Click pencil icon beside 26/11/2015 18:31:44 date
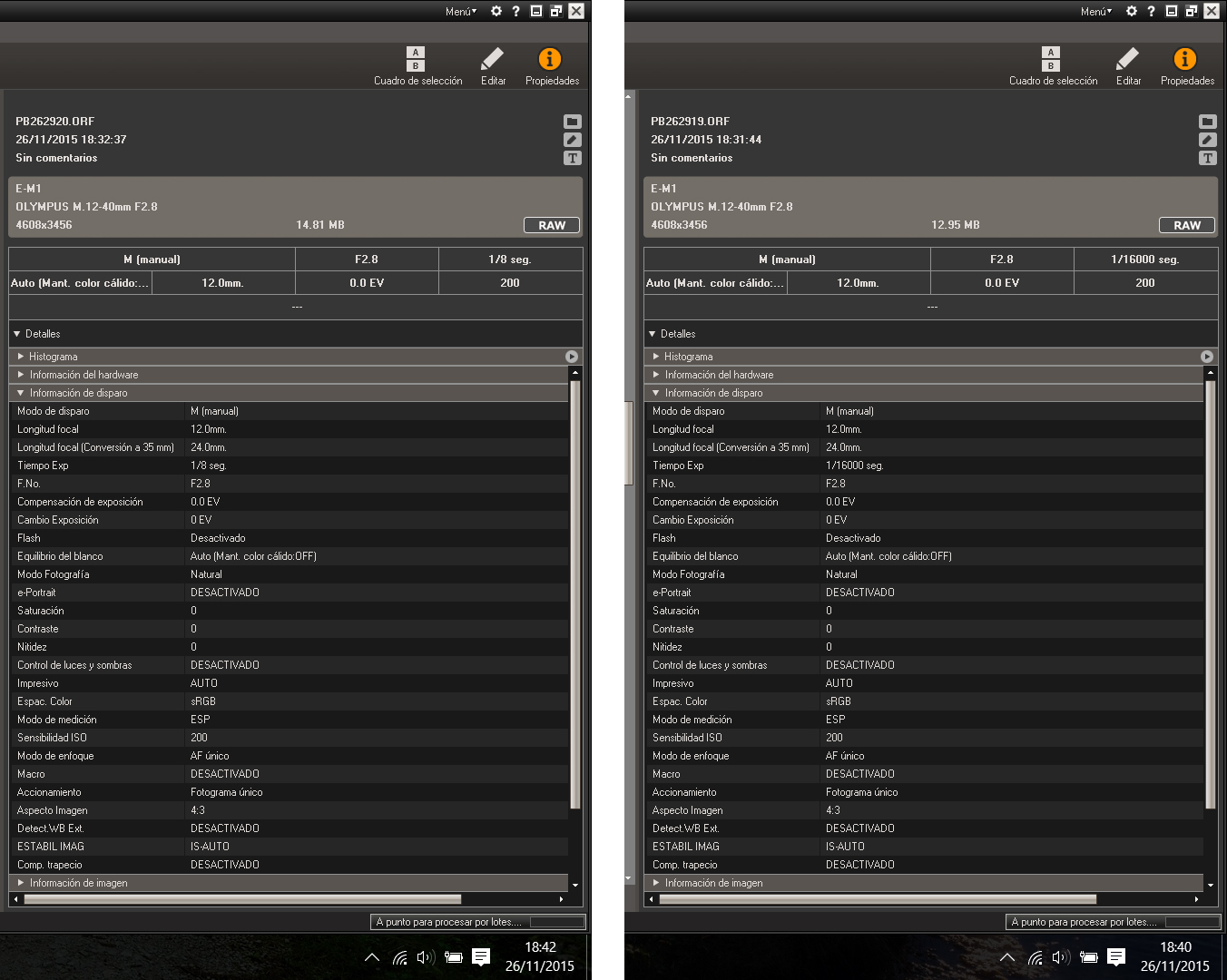 click(1207, 140)
